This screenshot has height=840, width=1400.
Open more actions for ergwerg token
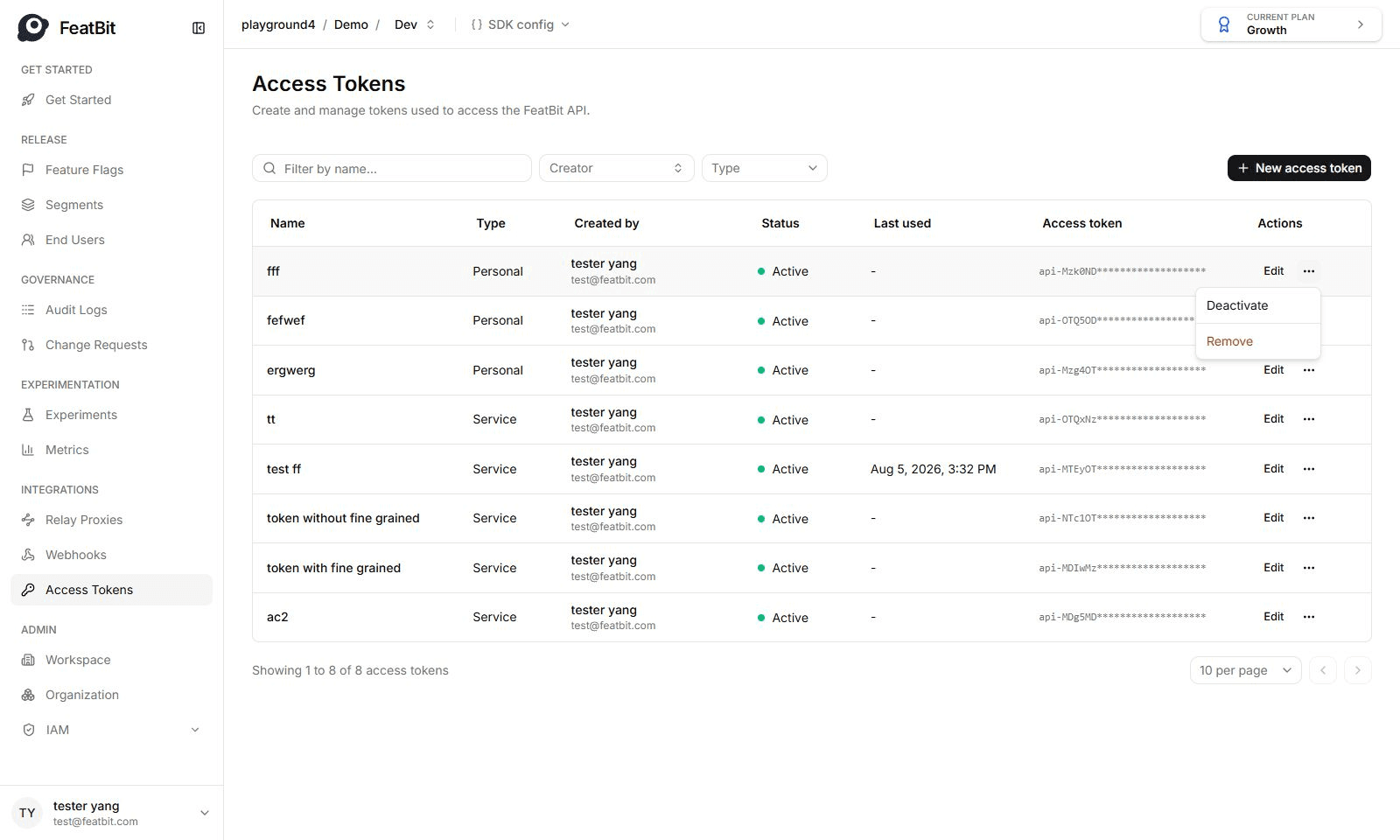pos(1309,370)
